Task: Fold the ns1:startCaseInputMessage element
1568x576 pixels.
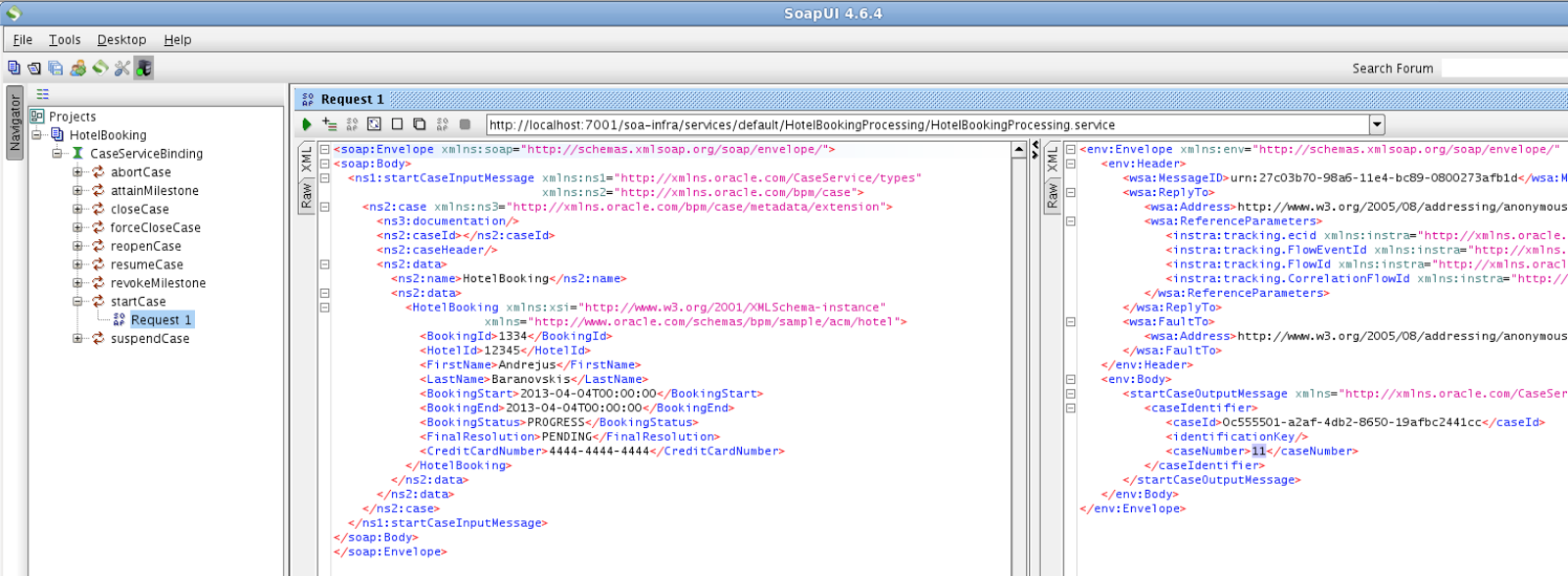Action: click(324, 178)
